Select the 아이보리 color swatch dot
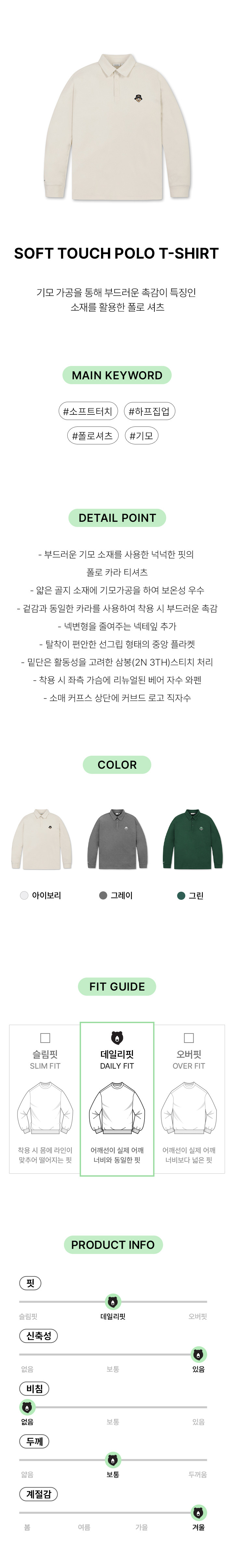Viewport: 234px width, 1568px height. coord(24,895)
